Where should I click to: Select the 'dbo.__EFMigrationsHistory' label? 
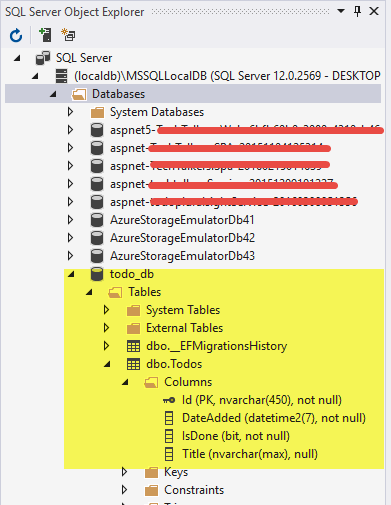[216, 346]
